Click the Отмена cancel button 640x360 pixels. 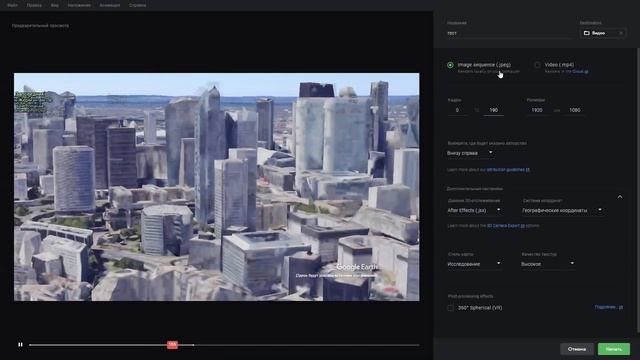[577, 349]
